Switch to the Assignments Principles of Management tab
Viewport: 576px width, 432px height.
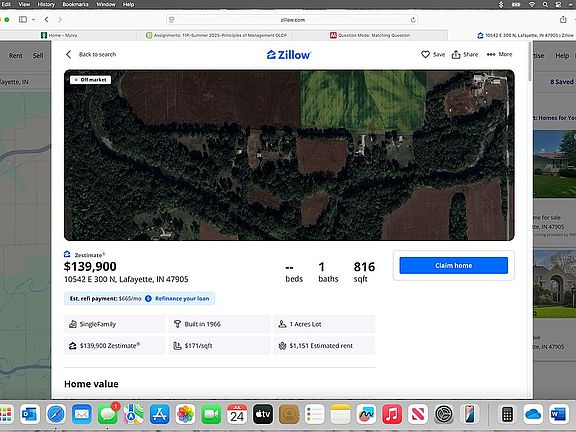216,35
